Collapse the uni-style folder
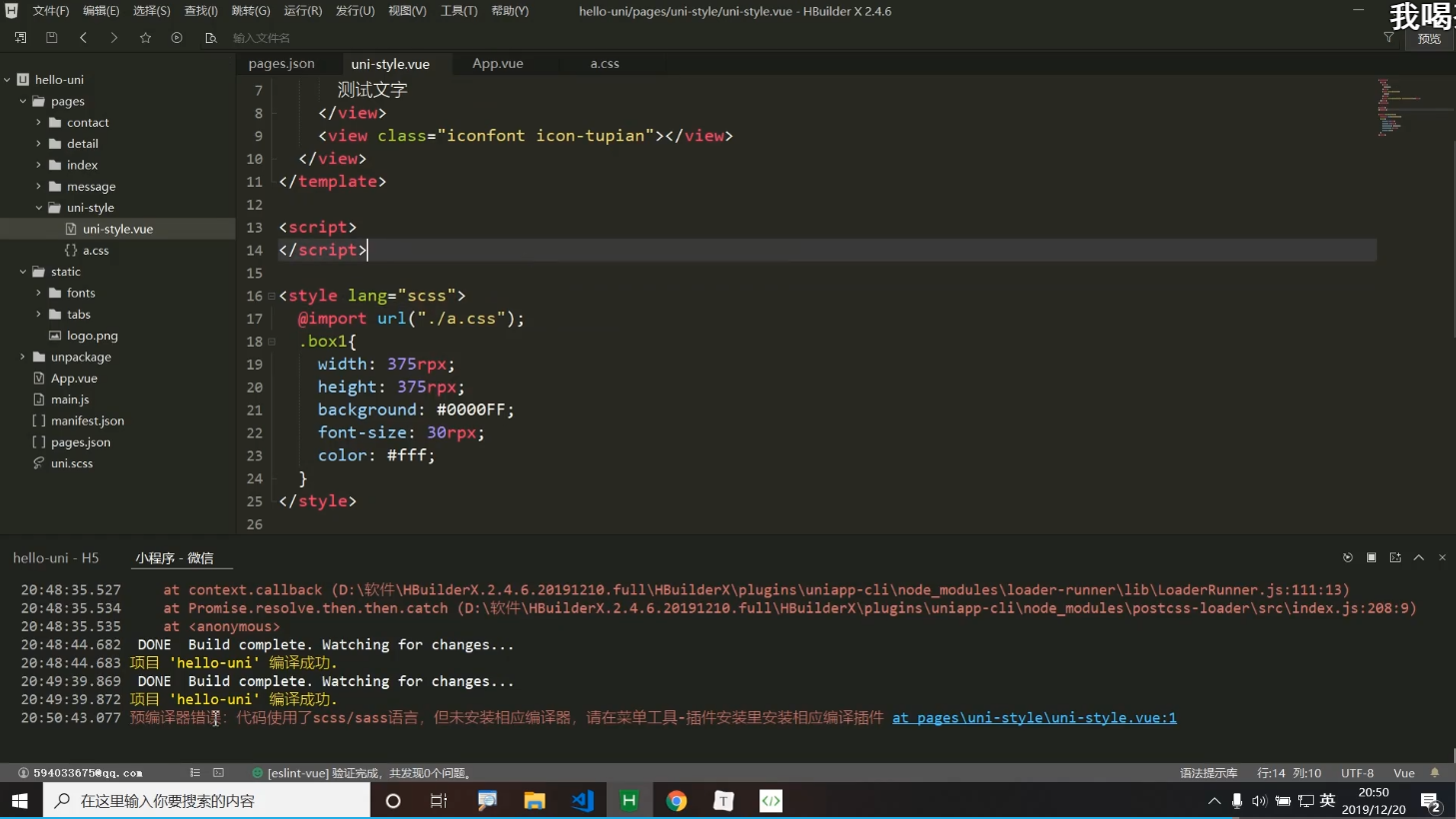This screenshot has height=819, width=1456. 39,208
